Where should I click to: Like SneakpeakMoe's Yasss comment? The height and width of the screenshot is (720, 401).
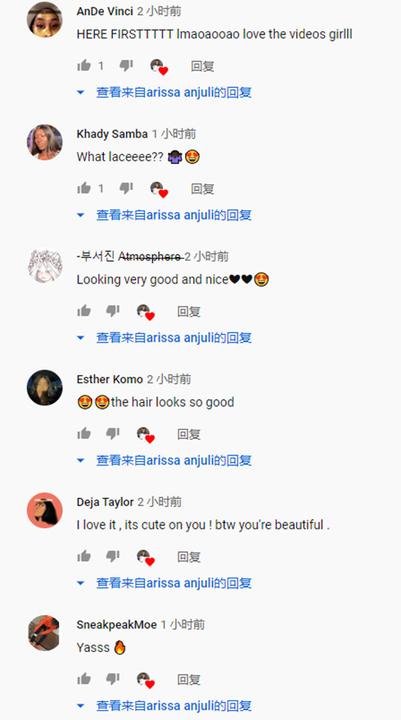pyautogui.click(x=84, y=679)
